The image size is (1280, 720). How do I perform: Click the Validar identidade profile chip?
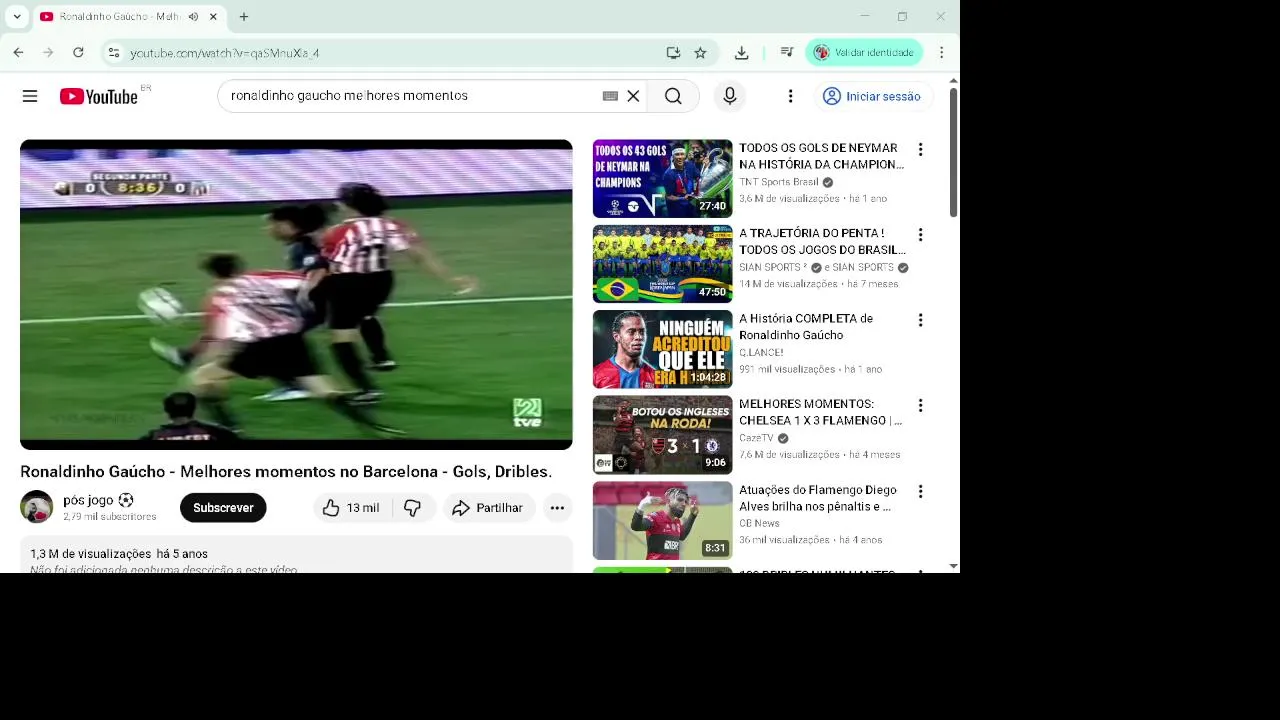click(864, 52)
